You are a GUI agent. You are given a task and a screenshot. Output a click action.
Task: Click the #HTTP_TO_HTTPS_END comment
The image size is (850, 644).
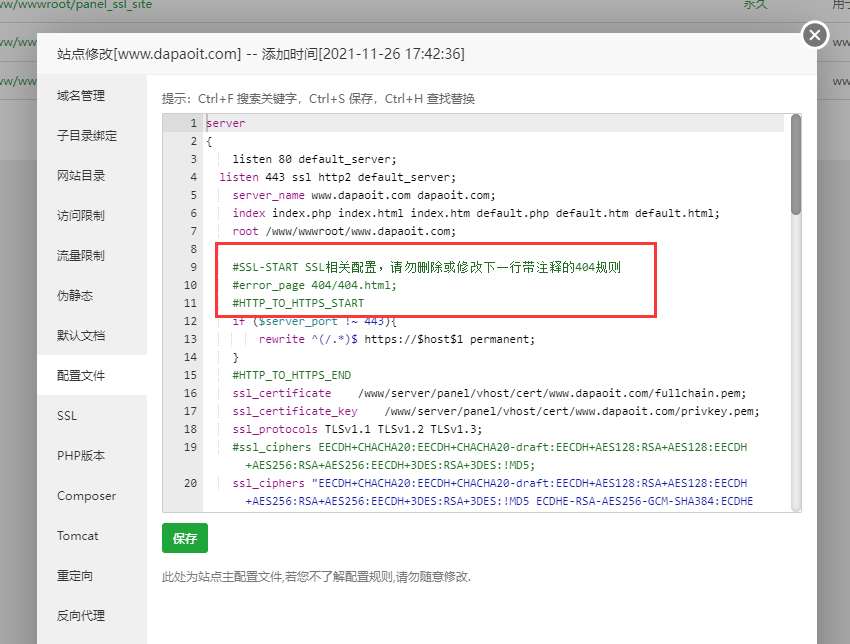click(x=292, y=375)
